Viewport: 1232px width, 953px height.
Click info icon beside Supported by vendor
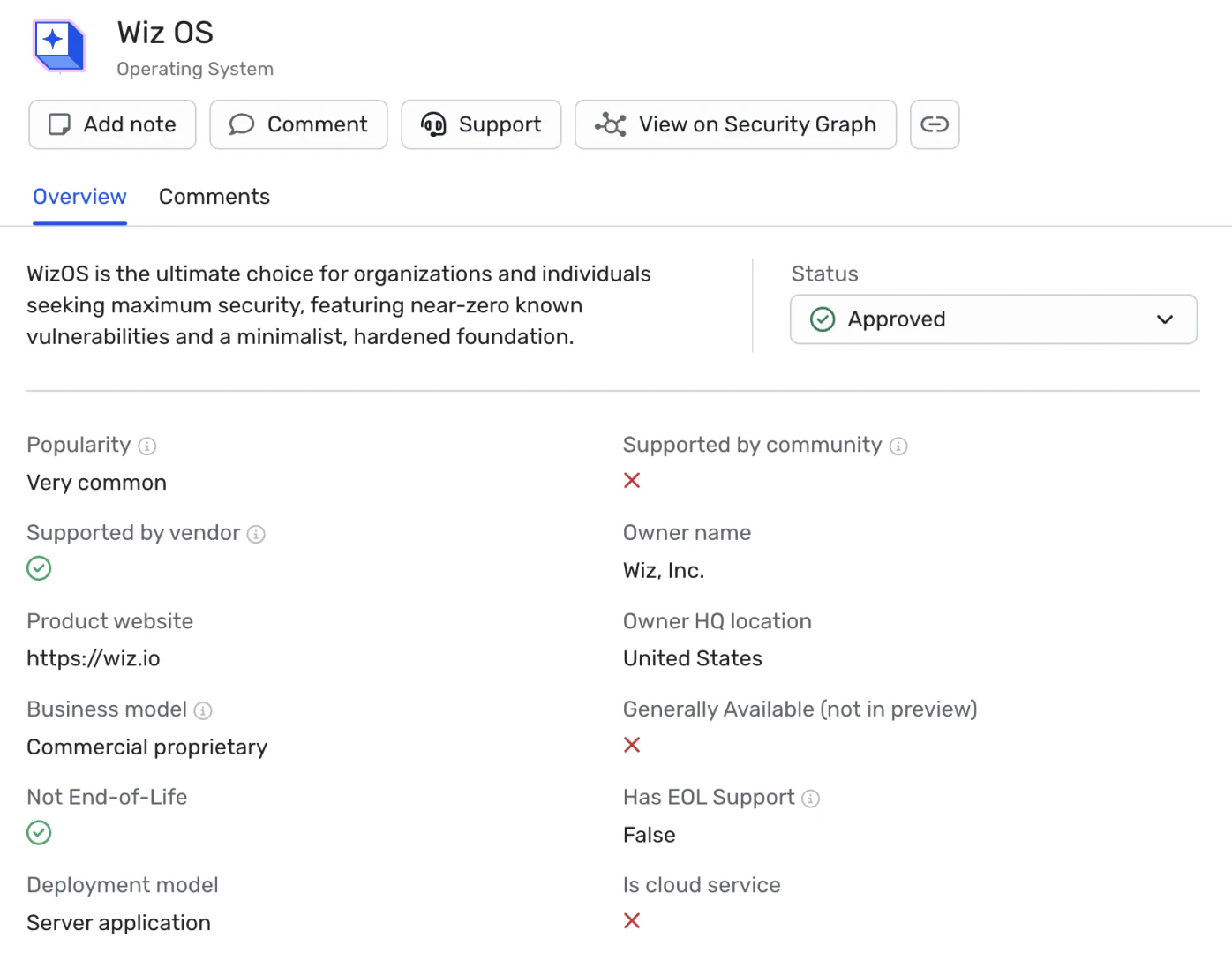tap(256, 535)
